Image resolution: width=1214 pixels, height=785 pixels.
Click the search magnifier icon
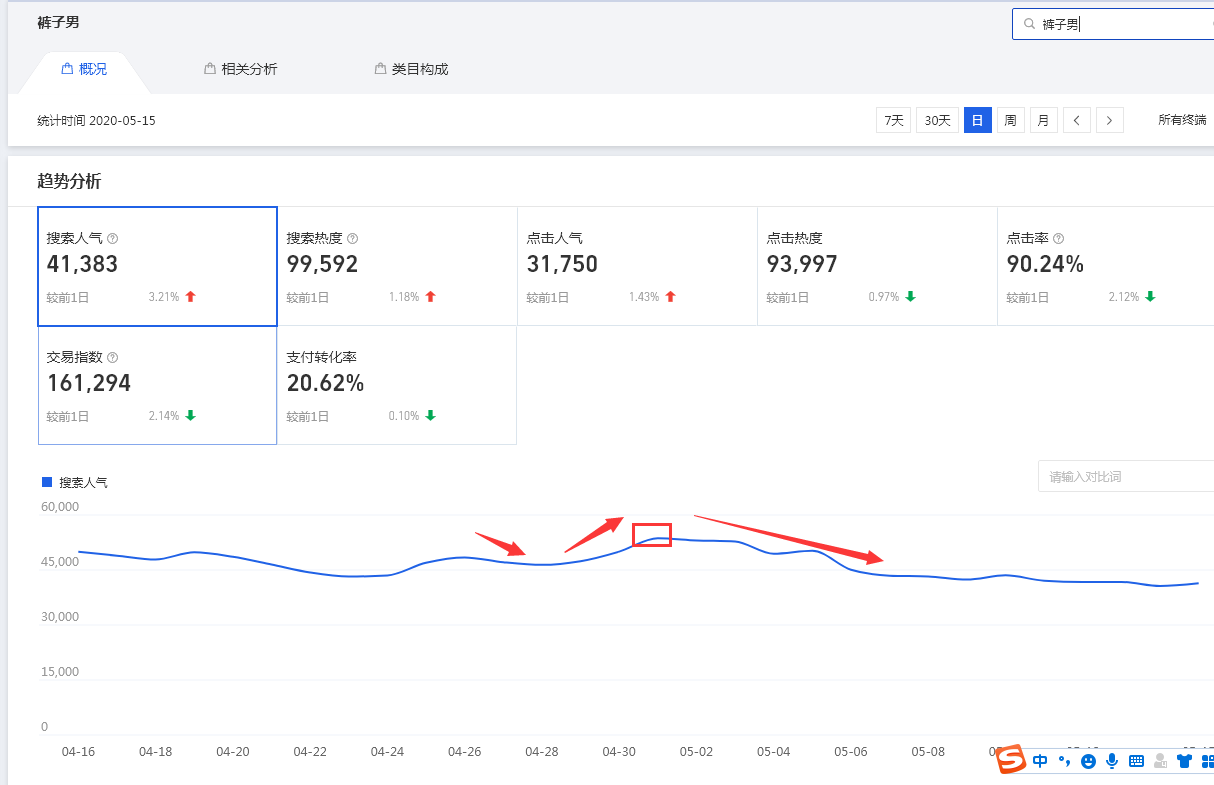(1030, 24)
